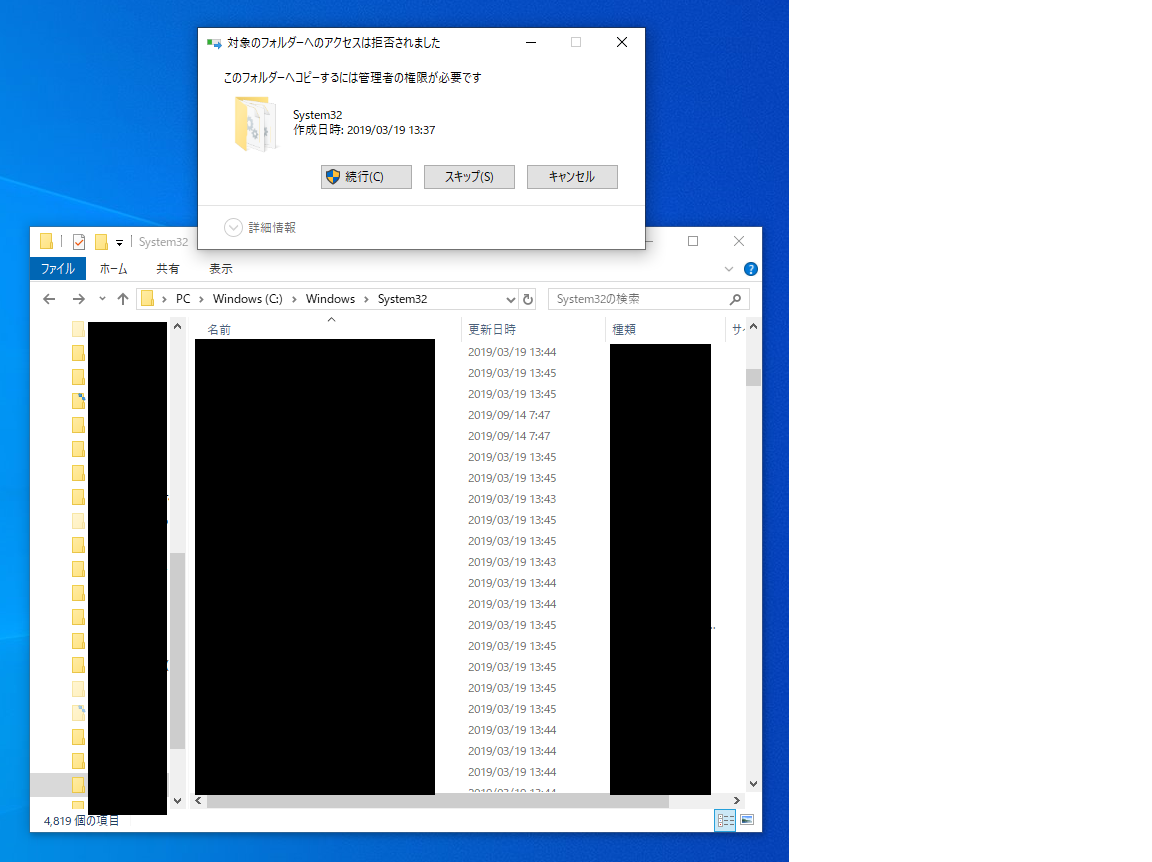Click PC in the address breadcrumb

(x=183, y=299)
